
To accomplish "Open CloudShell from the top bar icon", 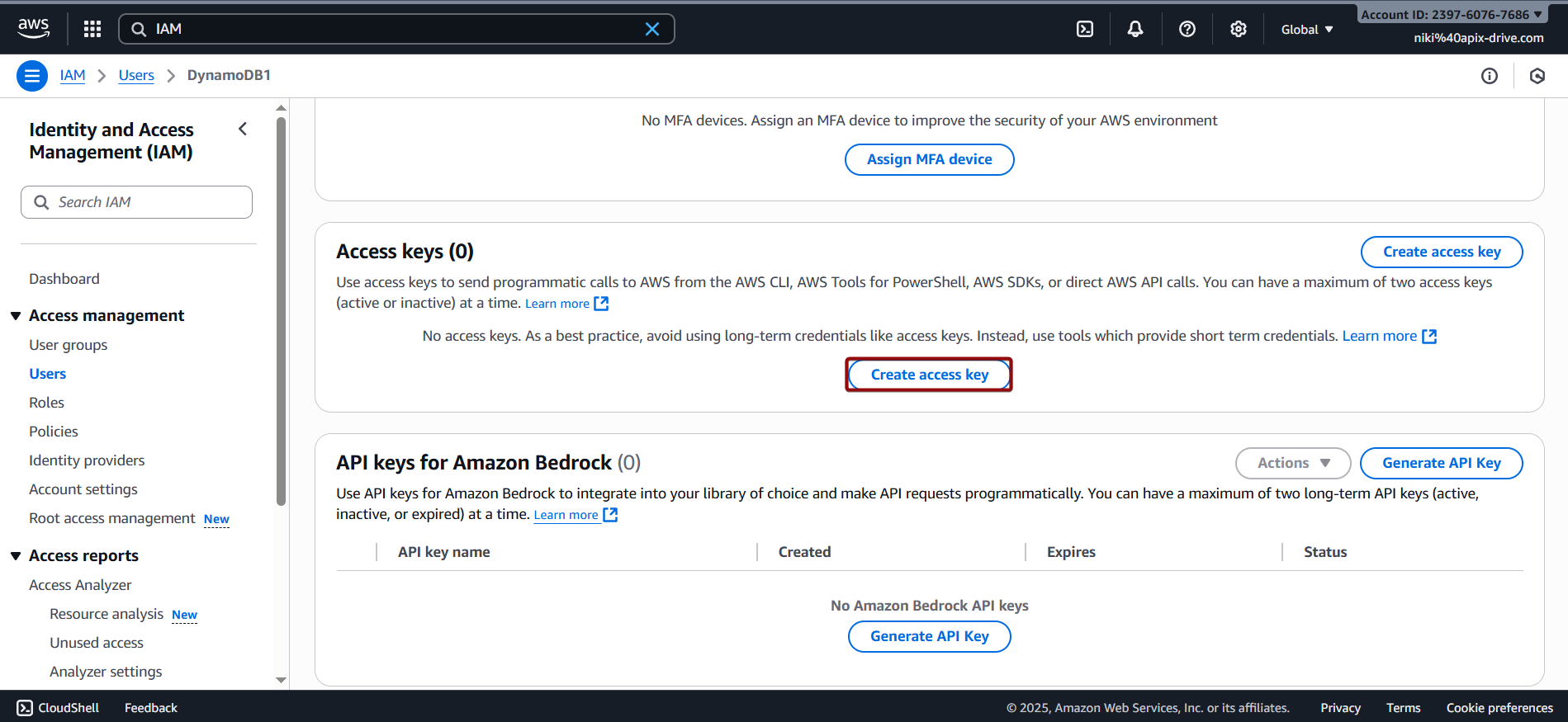I will pyautogui.click(x=1085, y=29).
